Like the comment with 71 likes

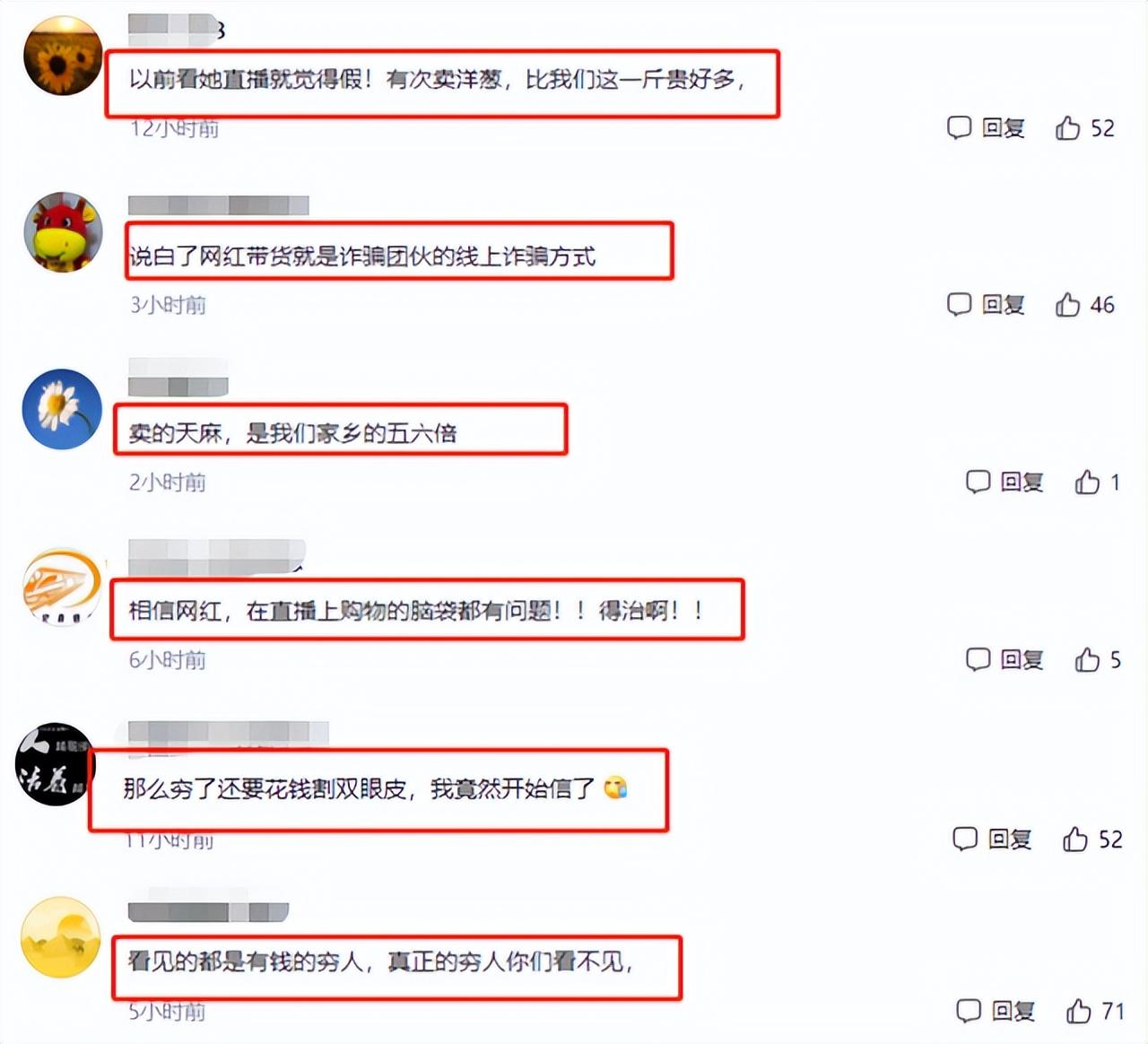1078,1011
